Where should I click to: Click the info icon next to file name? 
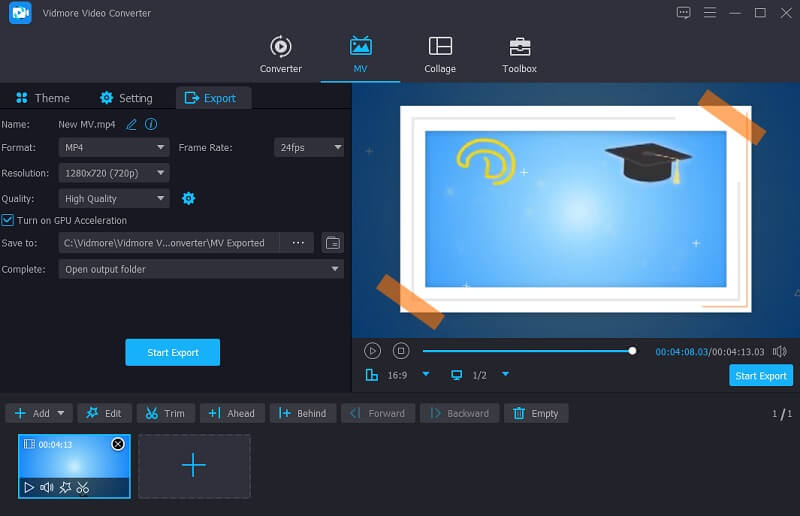(x=151, y=124)
